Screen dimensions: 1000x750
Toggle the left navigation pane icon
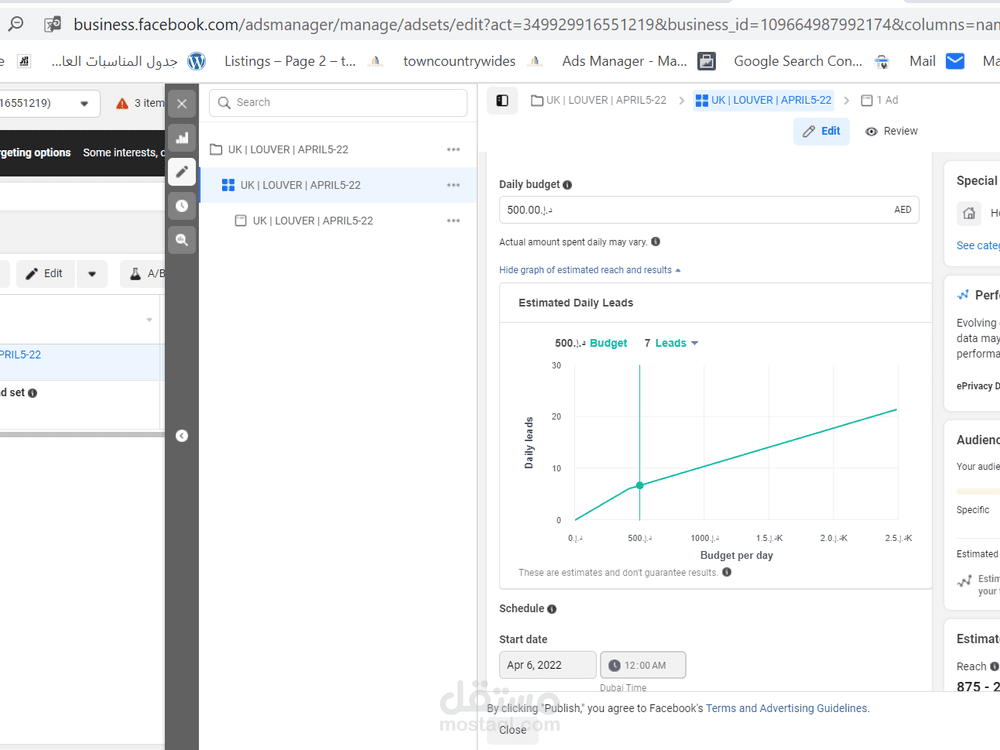[x=502, y=100]
